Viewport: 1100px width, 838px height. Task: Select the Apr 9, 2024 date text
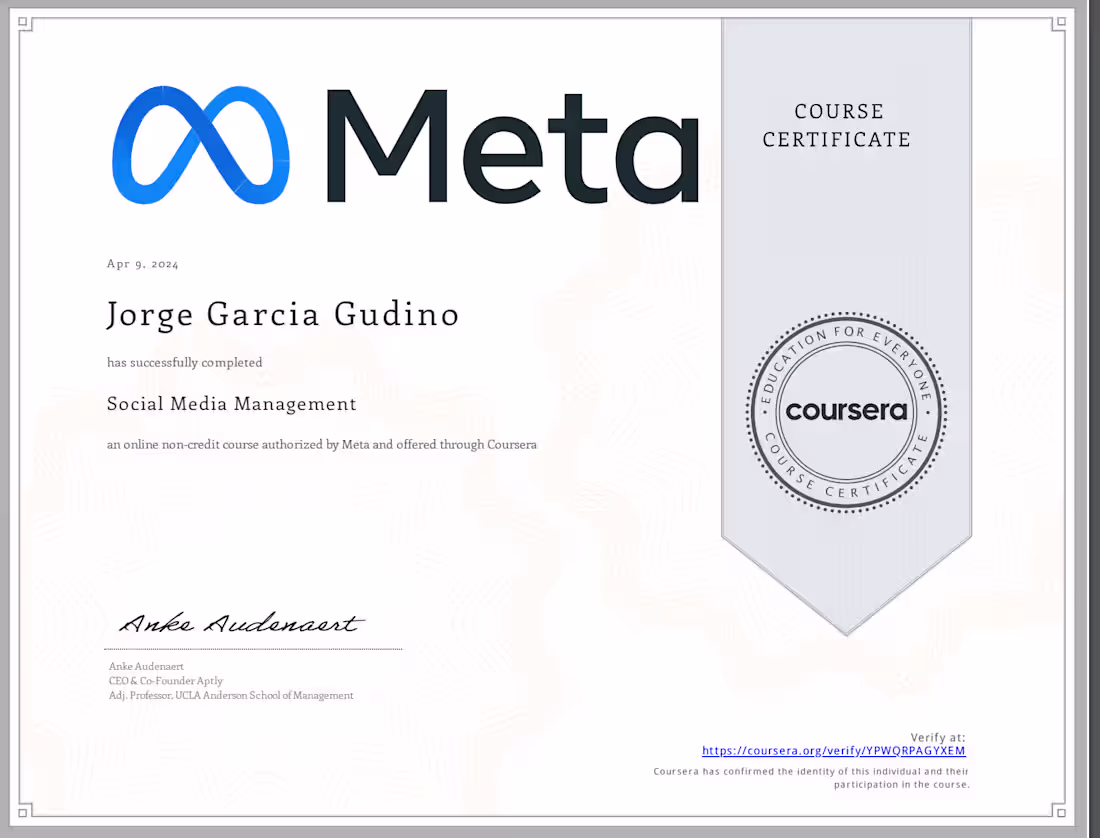(x=141, y=263)
